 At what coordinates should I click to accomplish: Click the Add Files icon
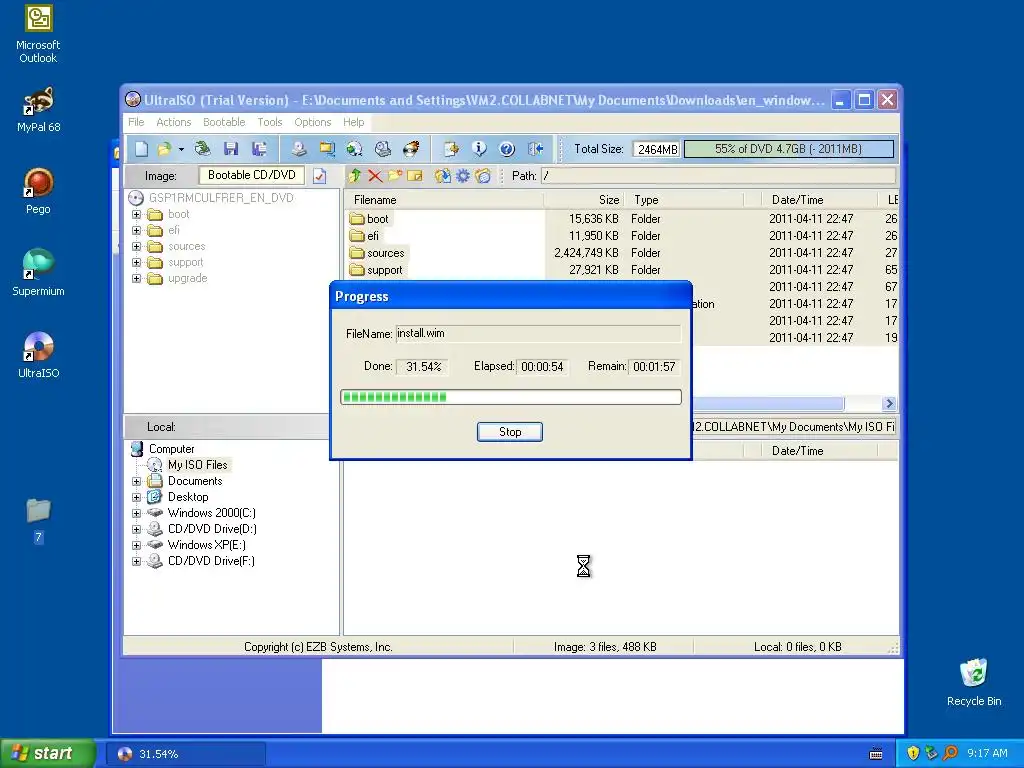pos(442,176)
